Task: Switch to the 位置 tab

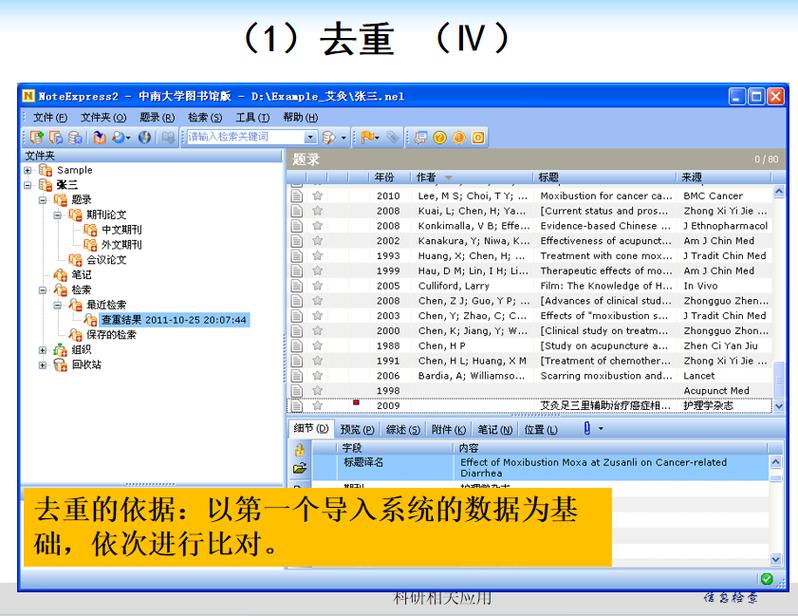Action: (x=541, y=430)
